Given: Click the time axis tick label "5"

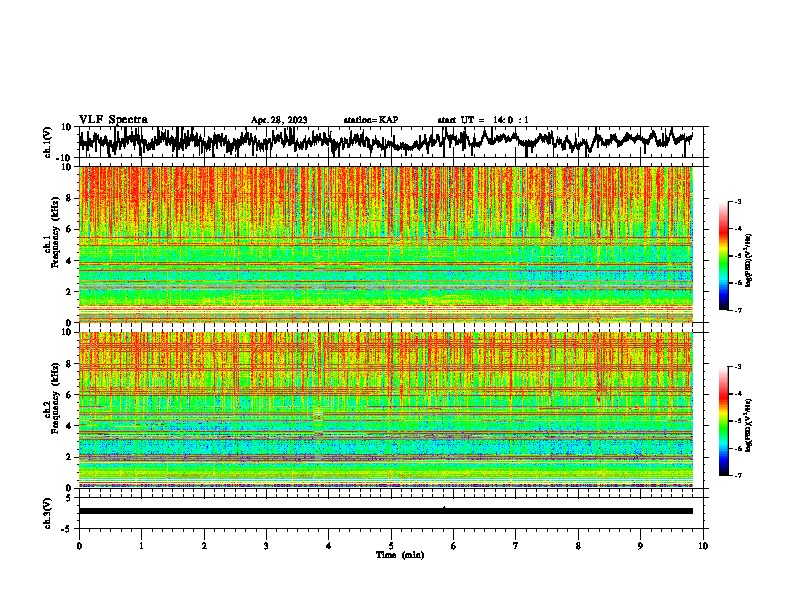Looking at the screenshot, I should [391, 546].
